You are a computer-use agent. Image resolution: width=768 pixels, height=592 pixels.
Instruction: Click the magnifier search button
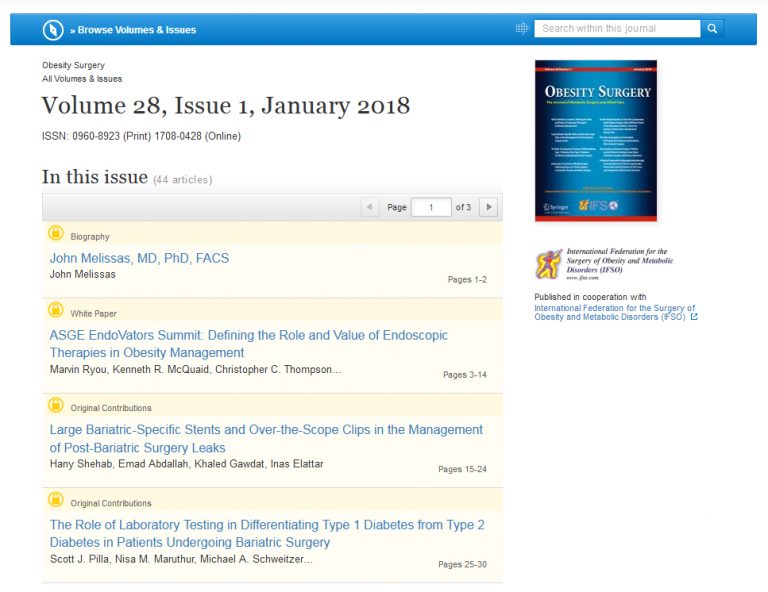coord(712,29)
